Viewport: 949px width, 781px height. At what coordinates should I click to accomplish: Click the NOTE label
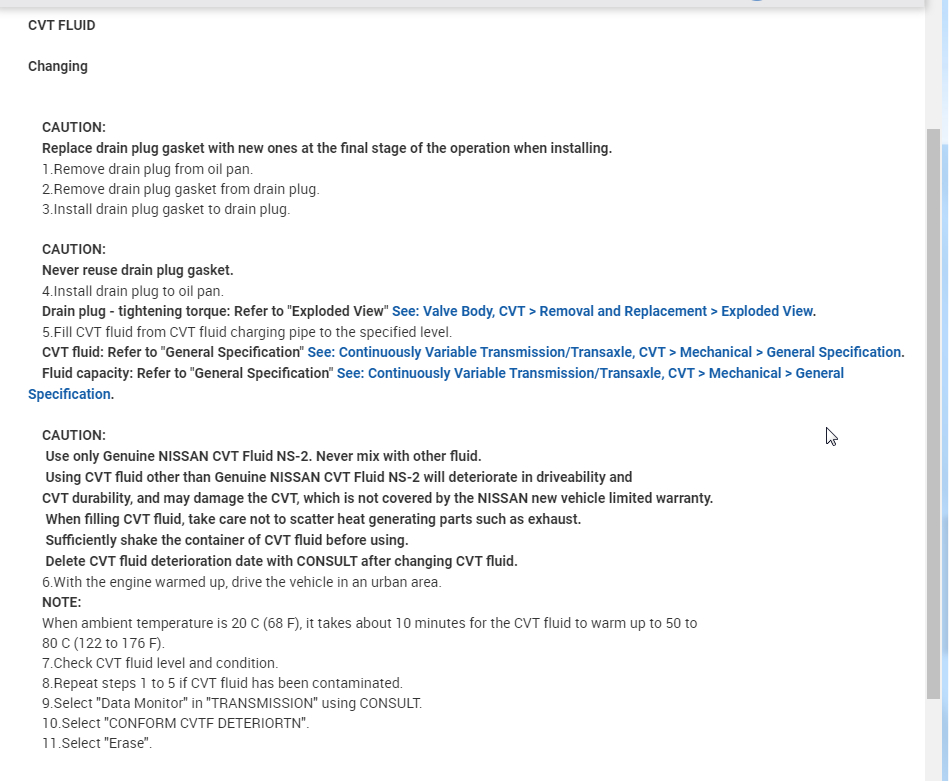click(61, 602)
